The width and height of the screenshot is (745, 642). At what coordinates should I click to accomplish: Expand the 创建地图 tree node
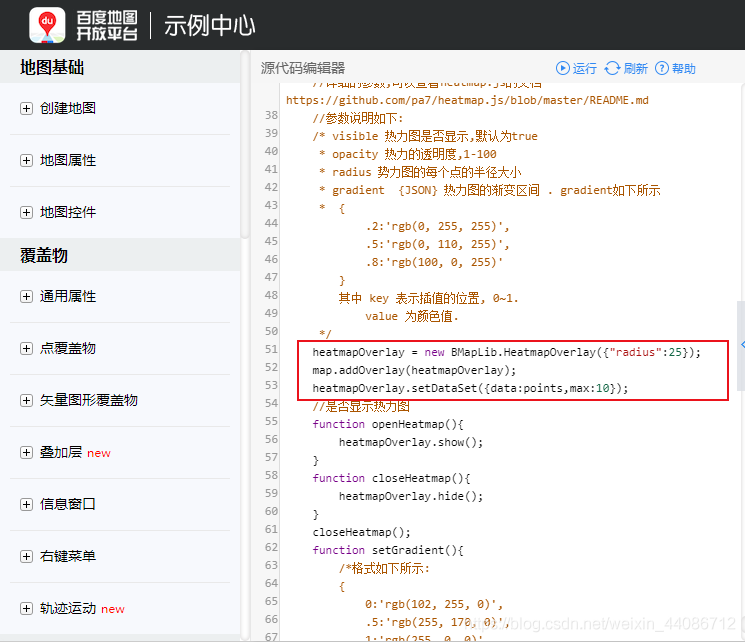tap(26, 108)
